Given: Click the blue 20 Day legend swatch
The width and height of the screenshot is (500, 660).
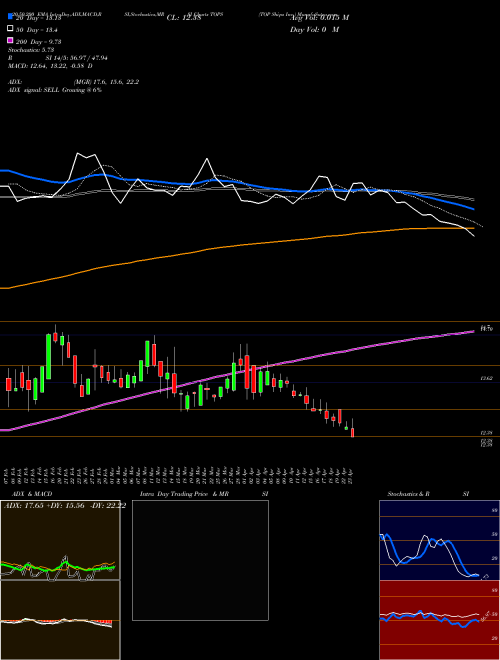Looking at the screenshot, I should tap(11, 17).
